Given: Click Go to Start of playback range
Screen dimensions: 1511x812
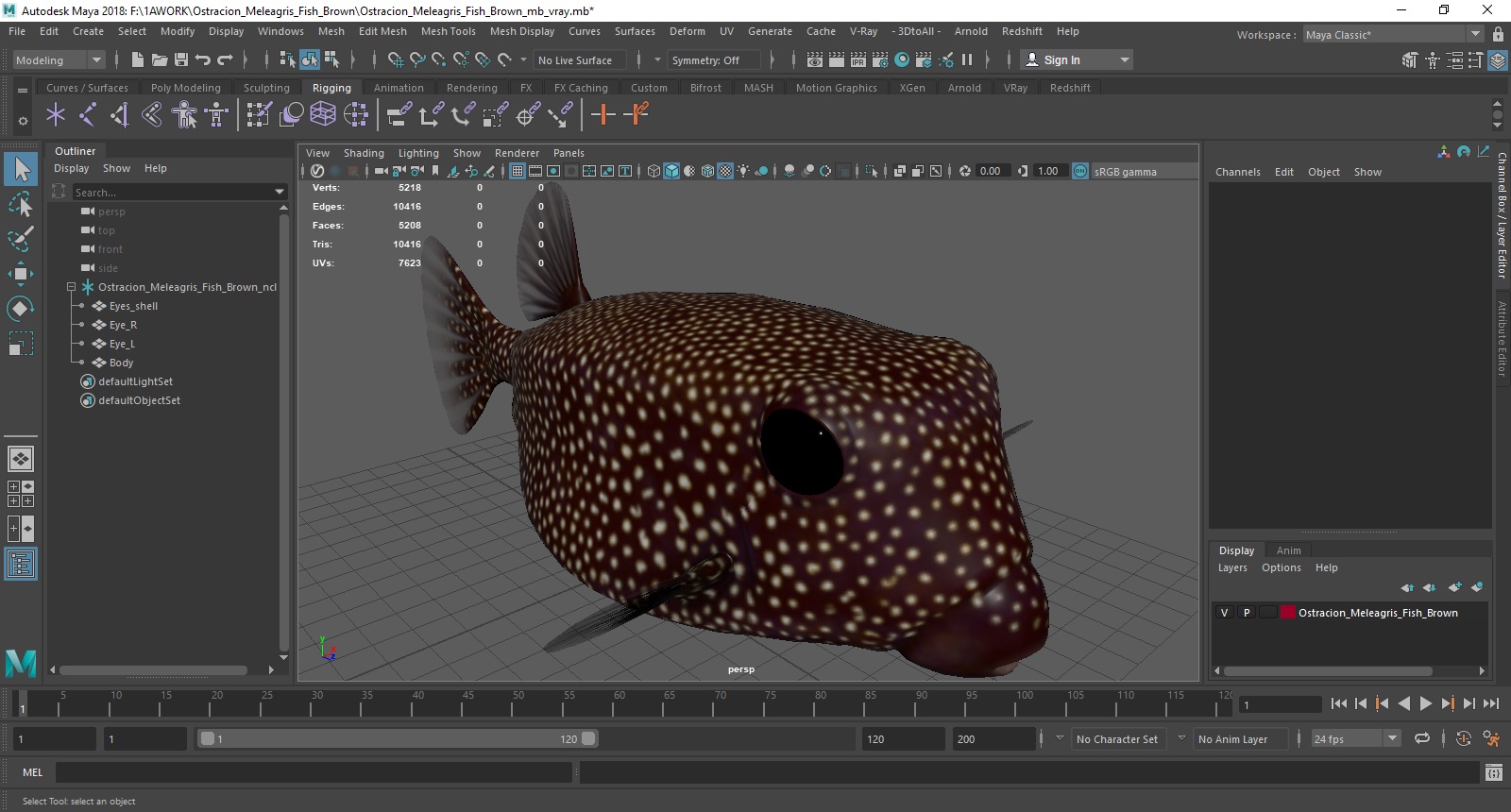Looking at the screenshot, I should tap(1339, 703).
